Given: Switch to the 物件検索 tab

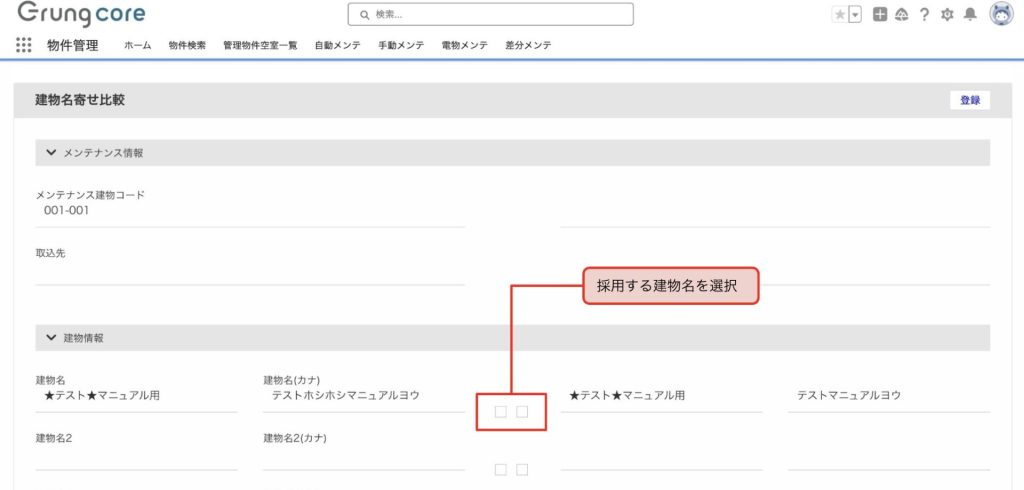Looking at the screenshot, I should coord(187,46).
